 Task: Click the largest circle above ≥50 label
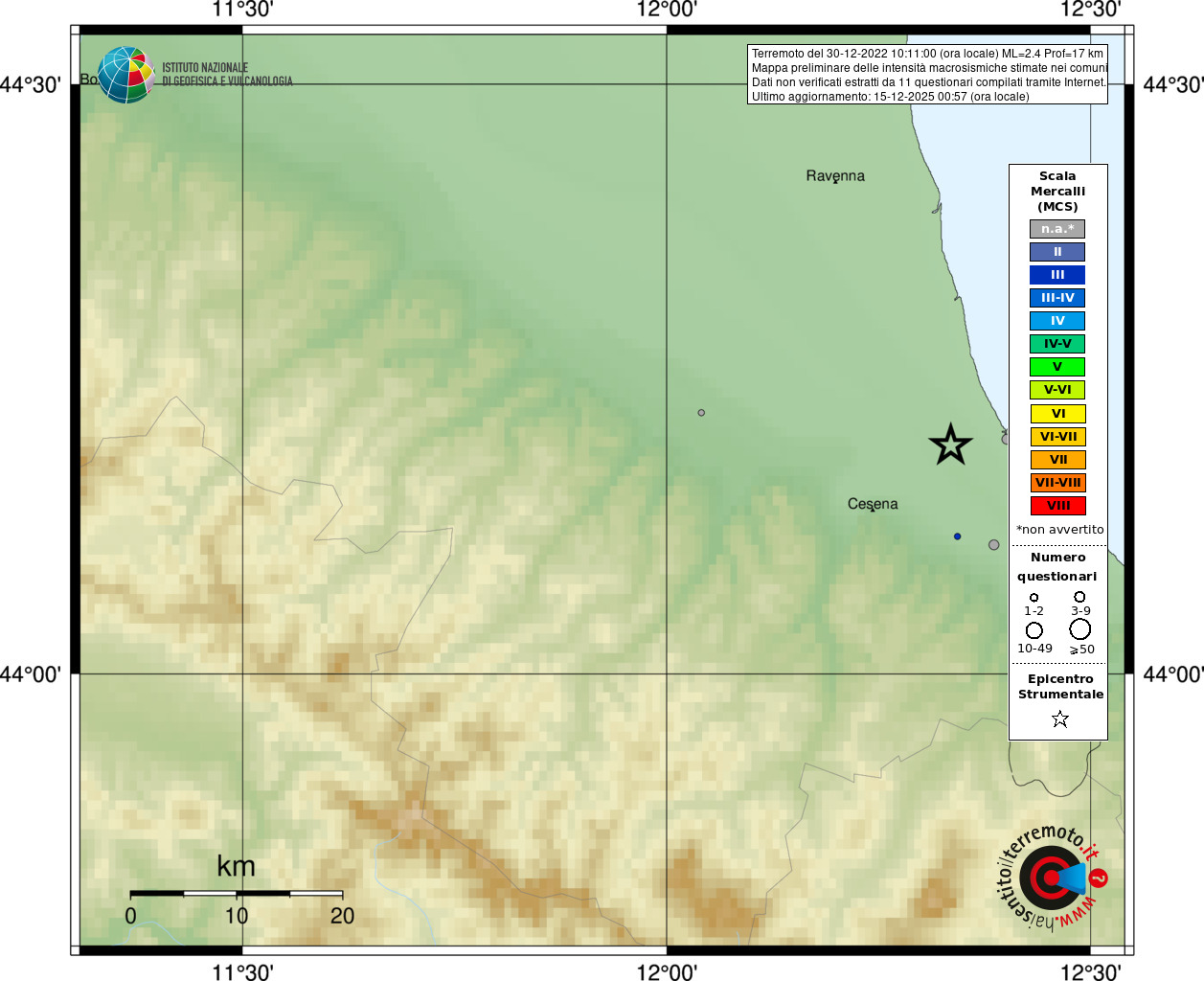pyautogui.click(x=1080, y=629)
